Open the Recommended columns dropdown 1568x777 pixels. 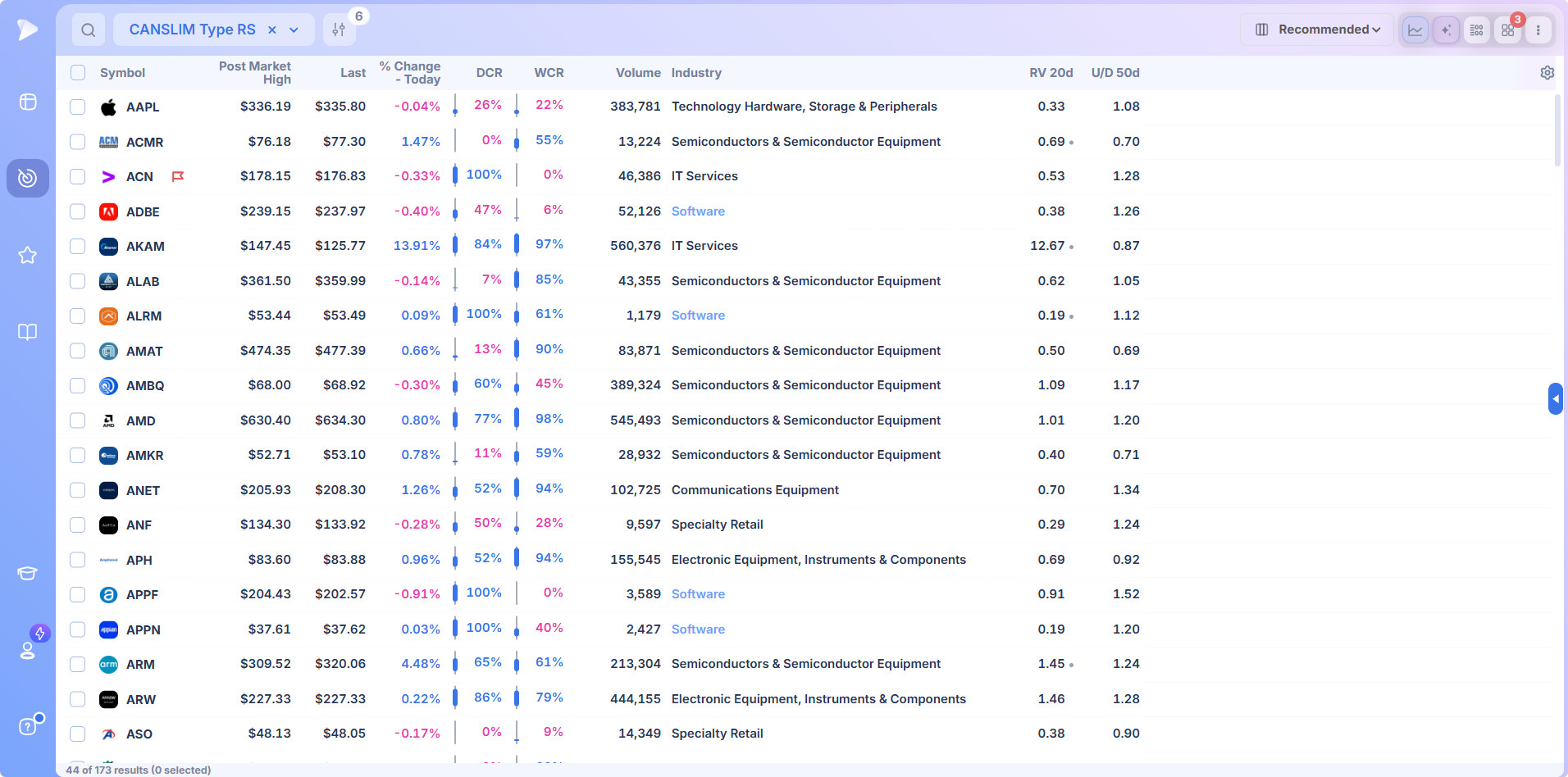pos(1317,30)
